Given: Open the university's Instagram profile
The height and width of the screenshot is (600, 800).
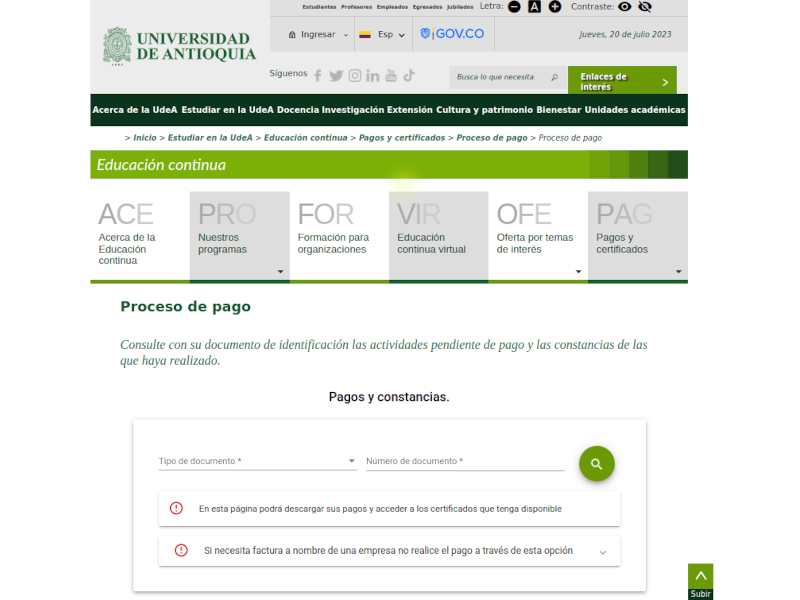Looking at the screenshot, I should pos(355,76).
